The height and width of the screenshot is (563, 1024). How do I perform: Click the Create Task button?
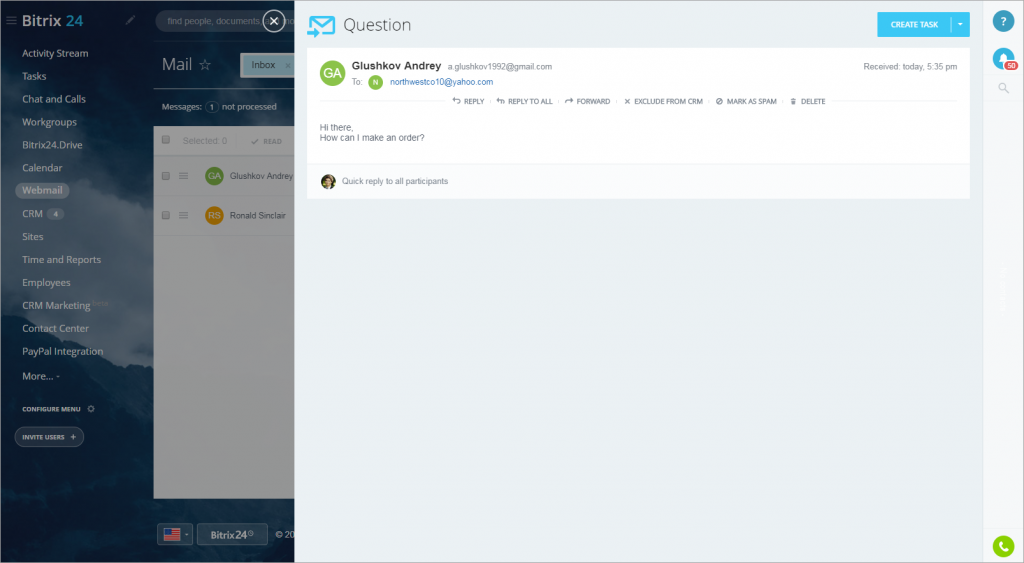914,25
